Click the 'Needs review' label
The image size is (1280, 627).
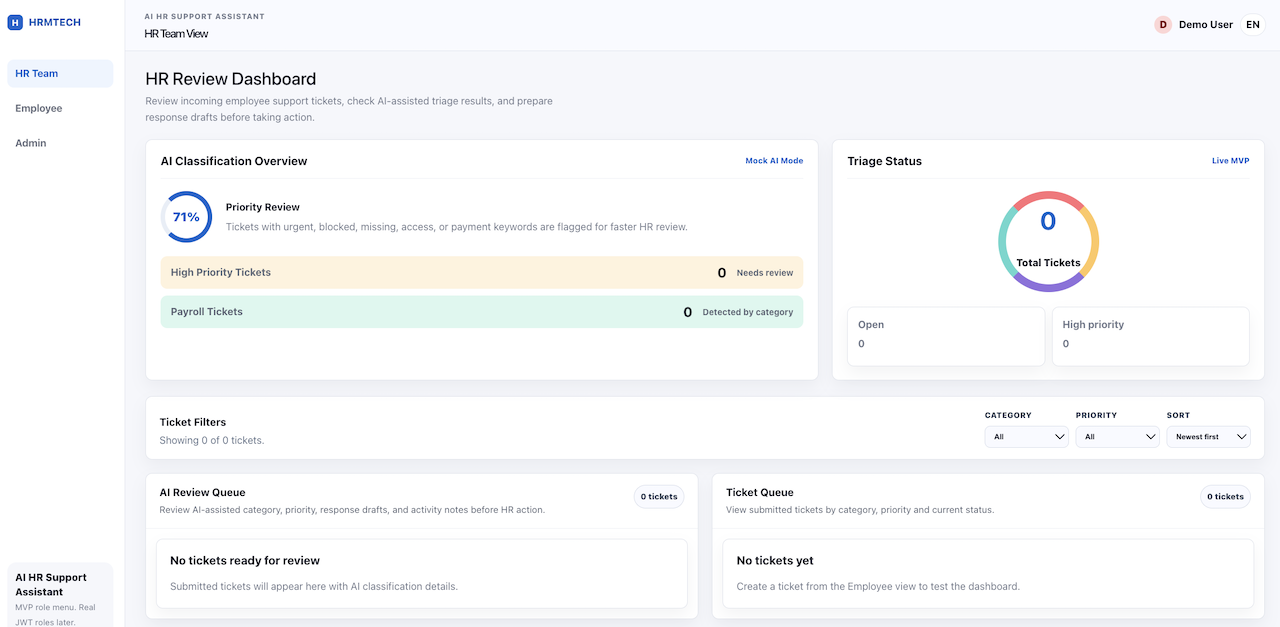(765, 273)
